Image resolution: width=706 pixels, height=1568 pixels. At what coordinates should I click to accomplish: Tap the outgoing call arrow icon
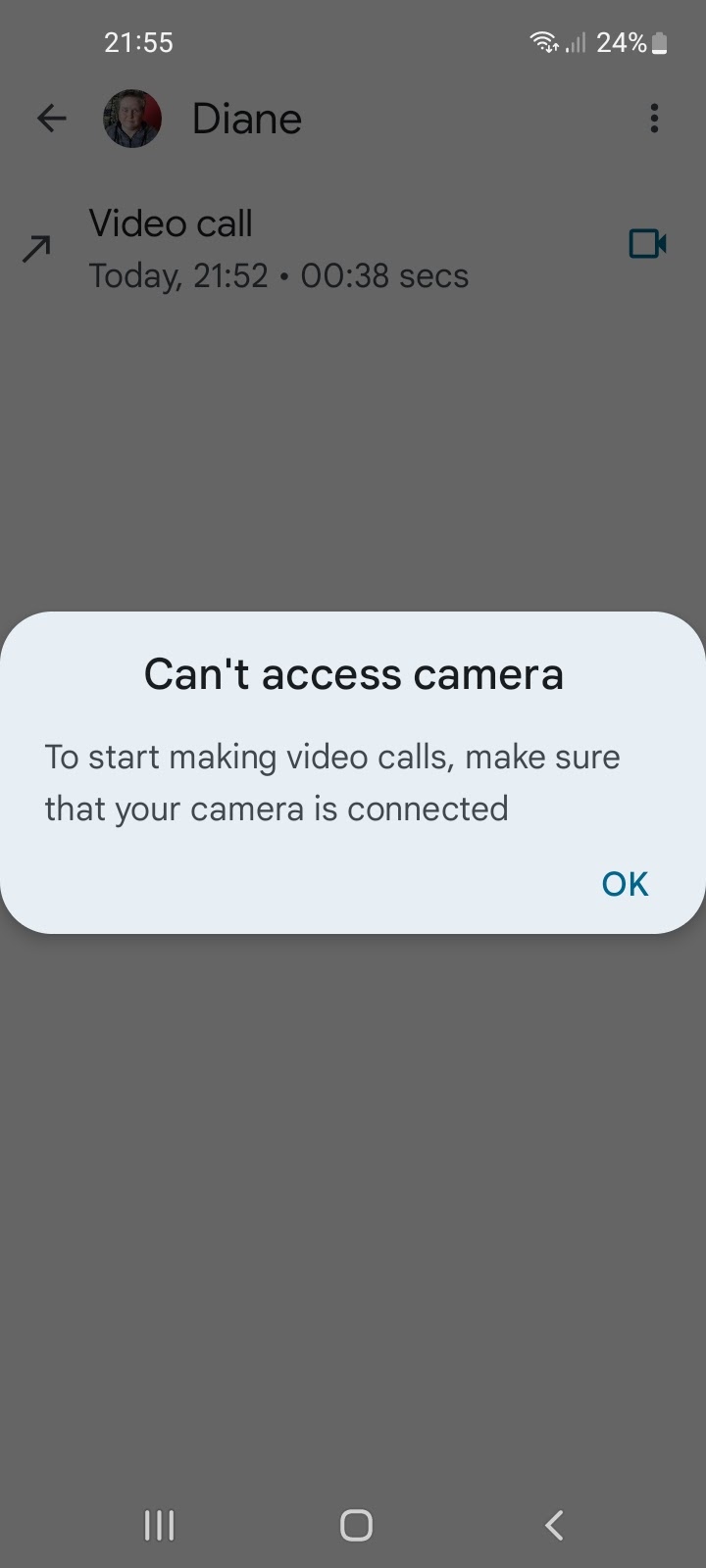[36, 249]
